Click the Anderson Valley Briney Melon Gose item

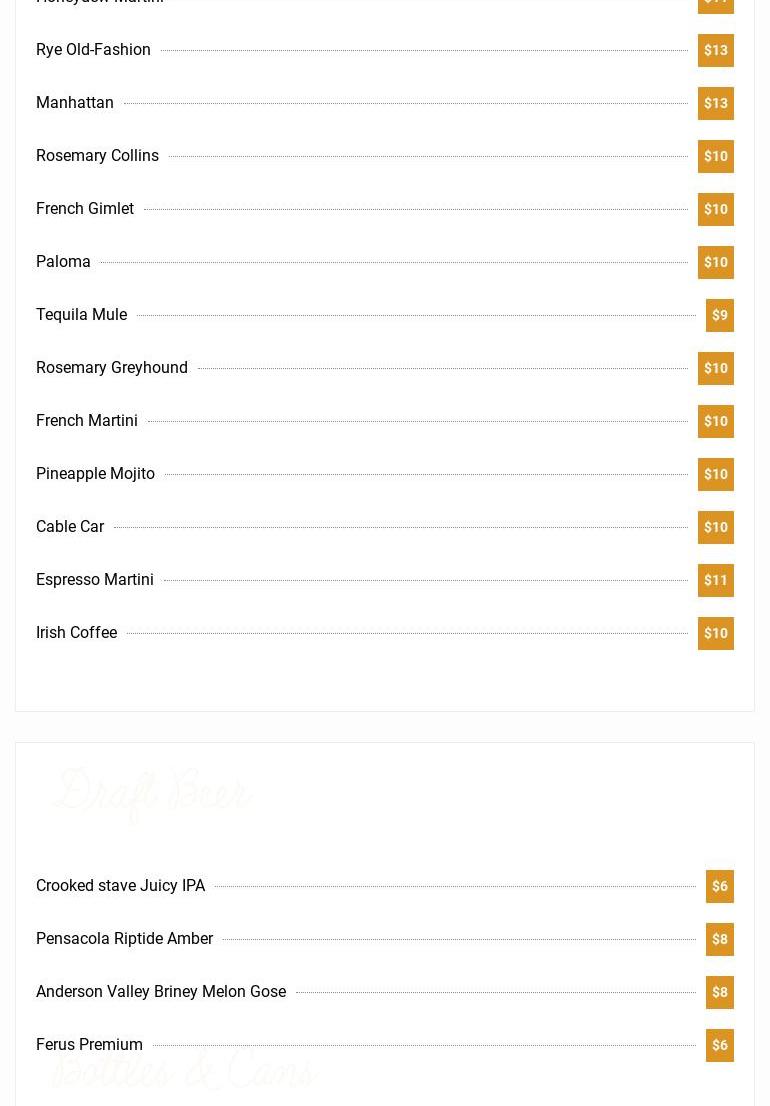click(x=161, y=992)
